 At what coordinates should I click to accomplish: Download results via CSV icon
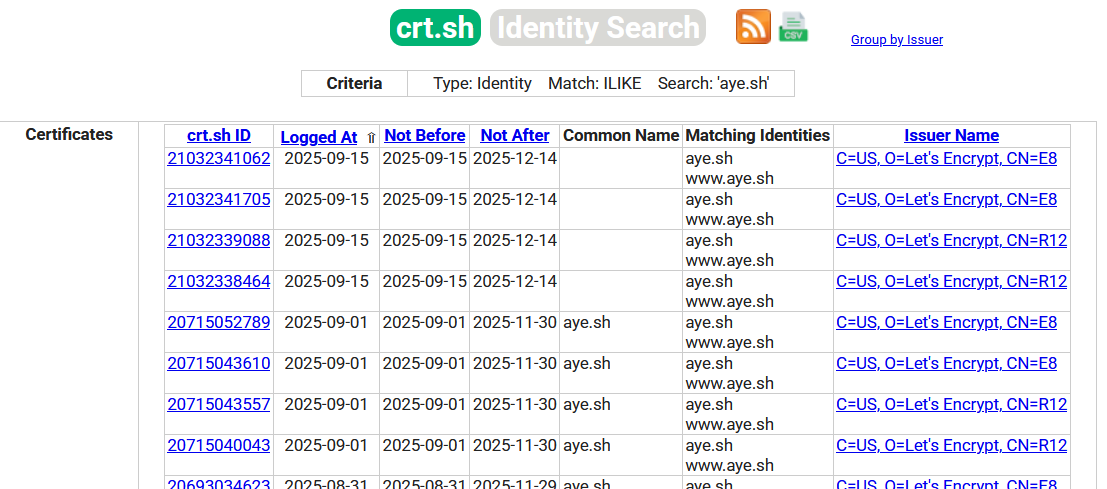point(794,27)
